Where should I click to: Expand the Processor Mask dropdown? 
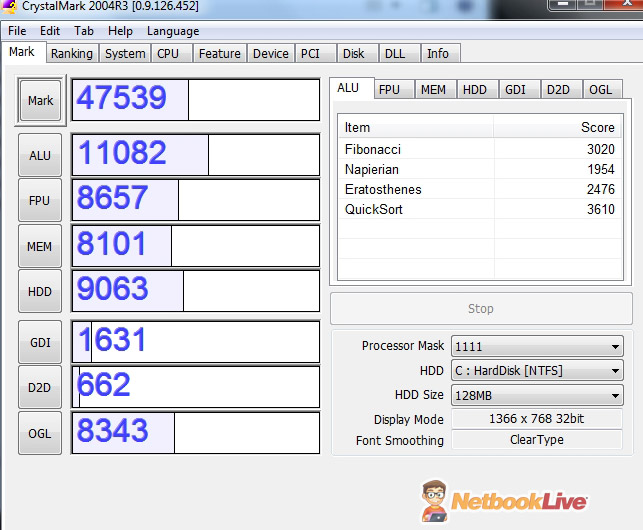pos(537,346)
